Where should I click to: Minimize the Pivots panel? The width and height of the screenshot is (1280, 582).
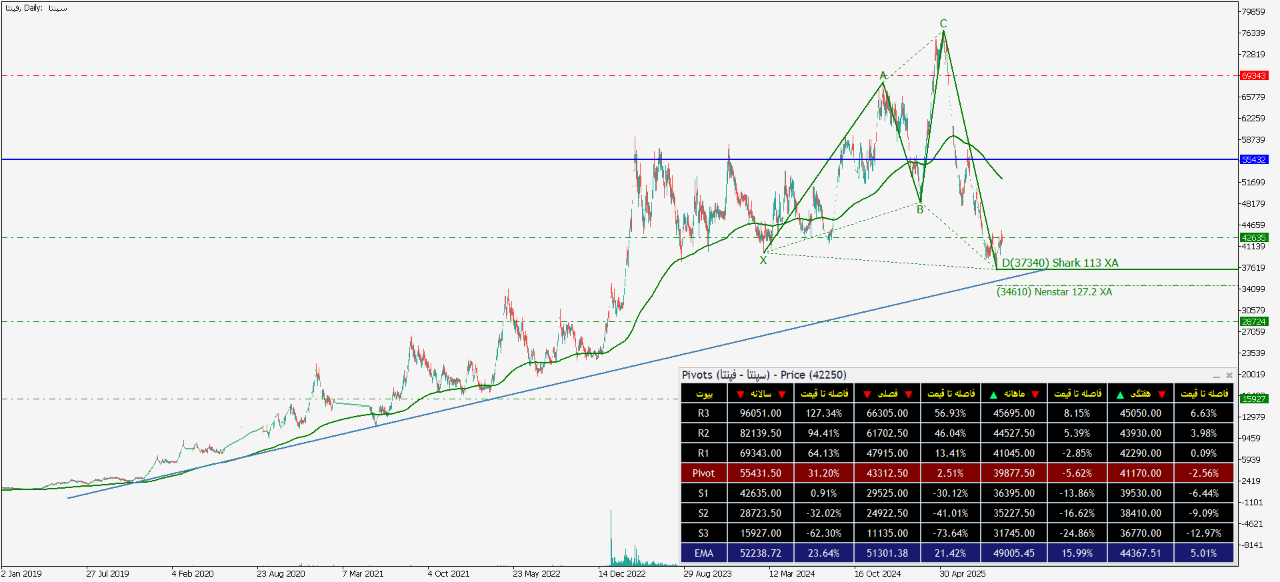[x=1216, y=376]
